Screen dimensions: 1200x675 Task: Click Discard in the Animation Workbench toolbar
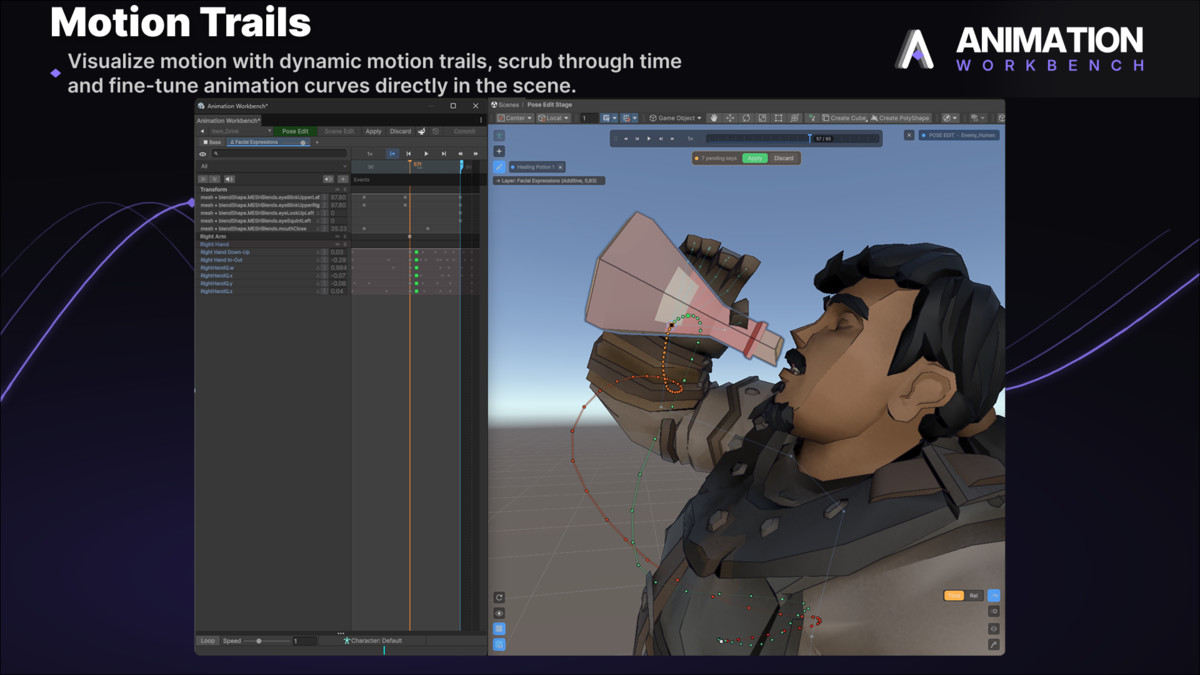[400, 131]
